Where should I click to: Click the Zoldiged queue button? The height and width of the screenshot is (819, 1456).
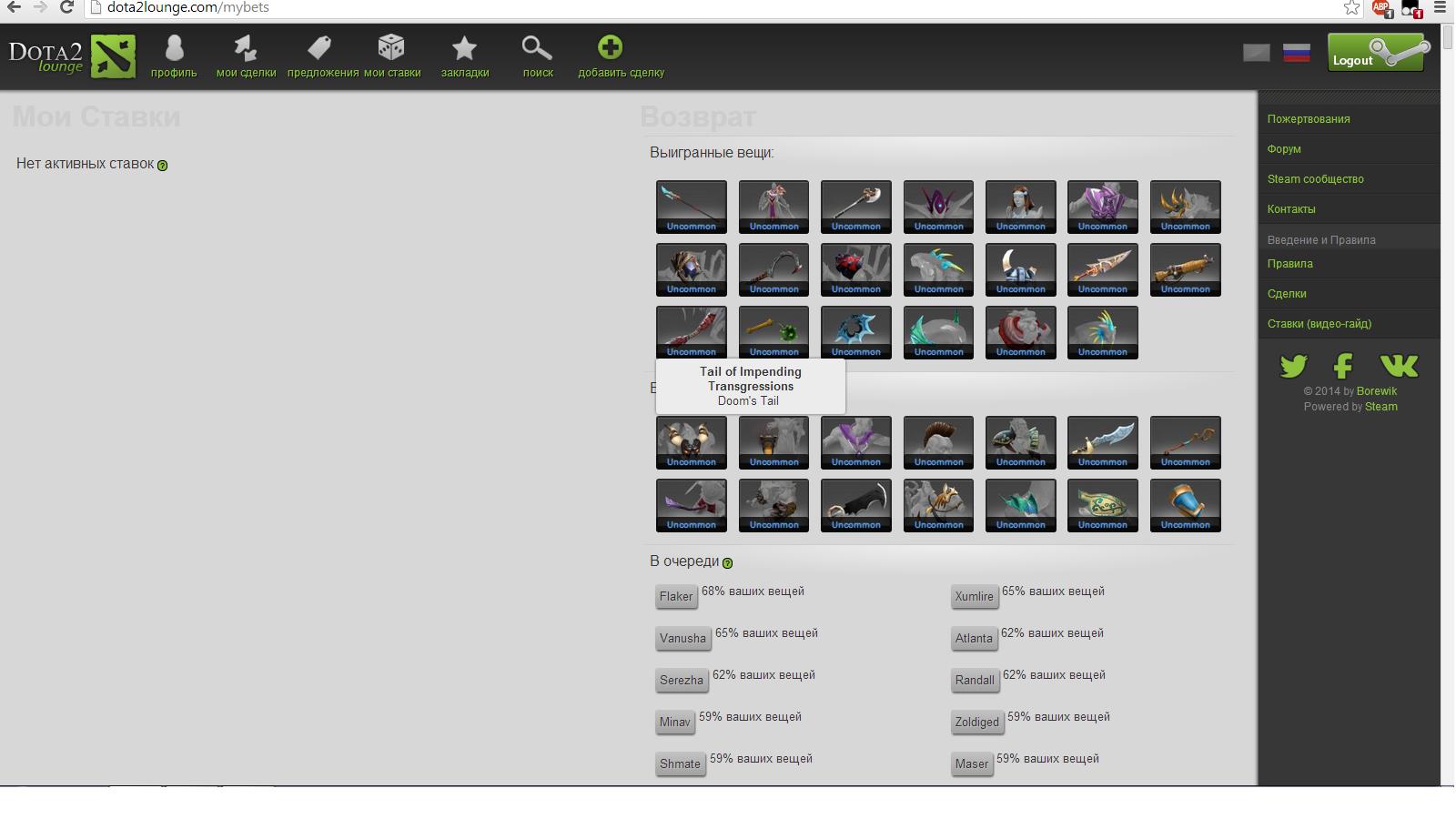coord(977,723)
